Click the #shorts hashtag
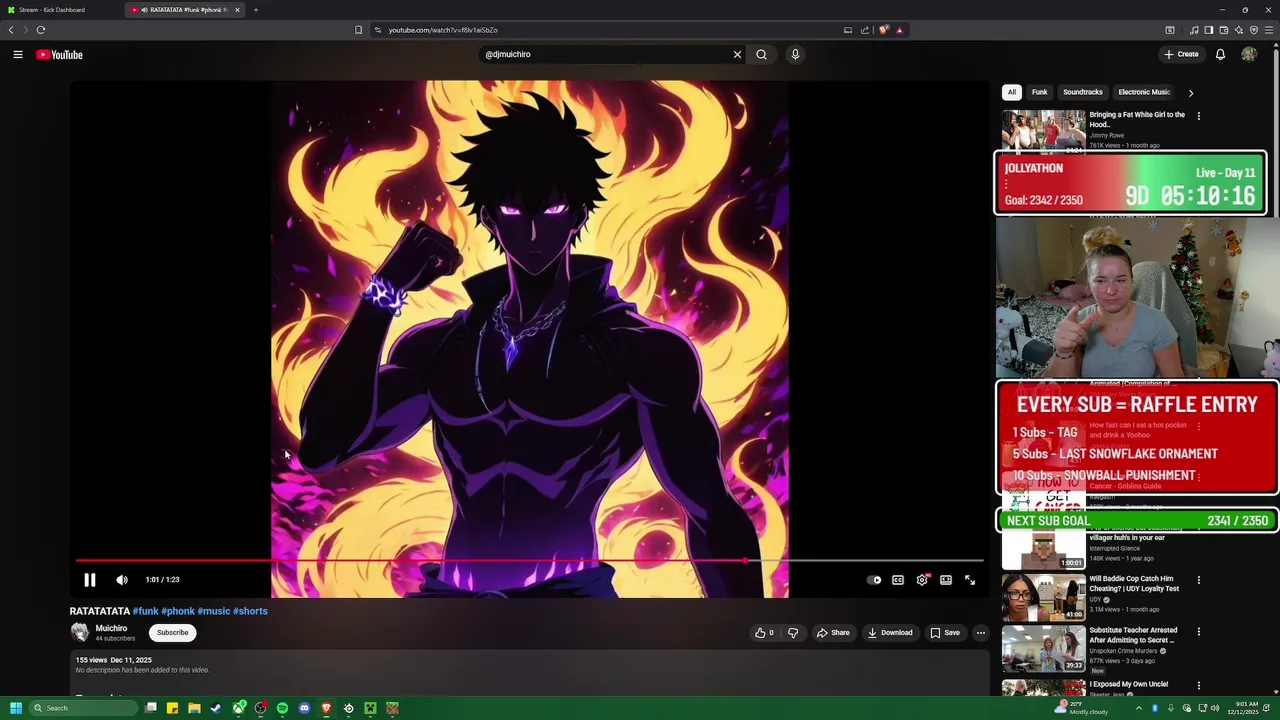Screen dimensions: 1280x720 [x=250, y=611]
